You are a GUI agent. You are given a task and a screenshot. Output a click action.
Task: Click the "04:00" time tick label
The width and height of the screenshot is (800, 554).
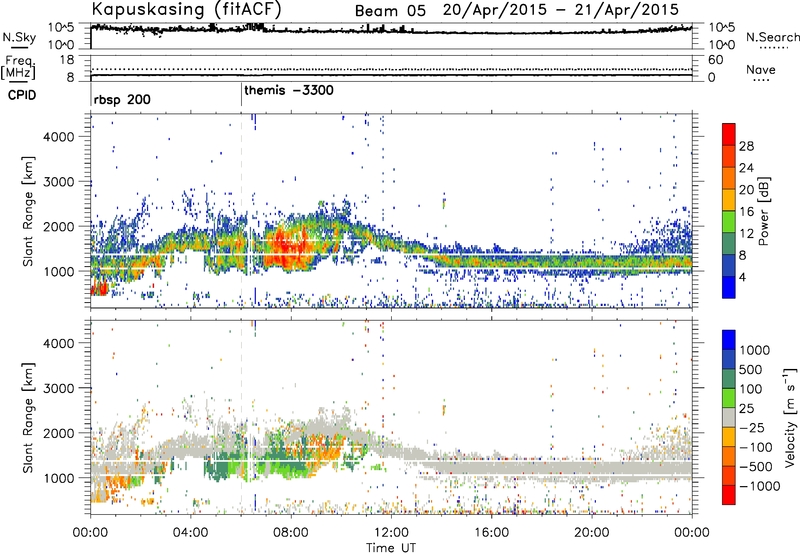[190, 533]
